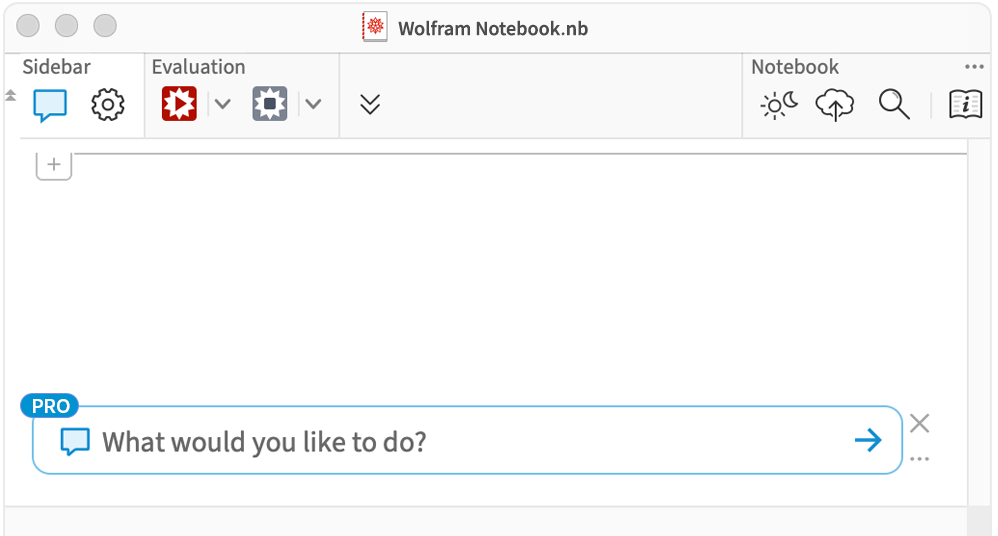Image resolution: width=998 pixels, height=536 pixels.
Task: Click the gray Abort evaluation icon
Action: point(270,104)
